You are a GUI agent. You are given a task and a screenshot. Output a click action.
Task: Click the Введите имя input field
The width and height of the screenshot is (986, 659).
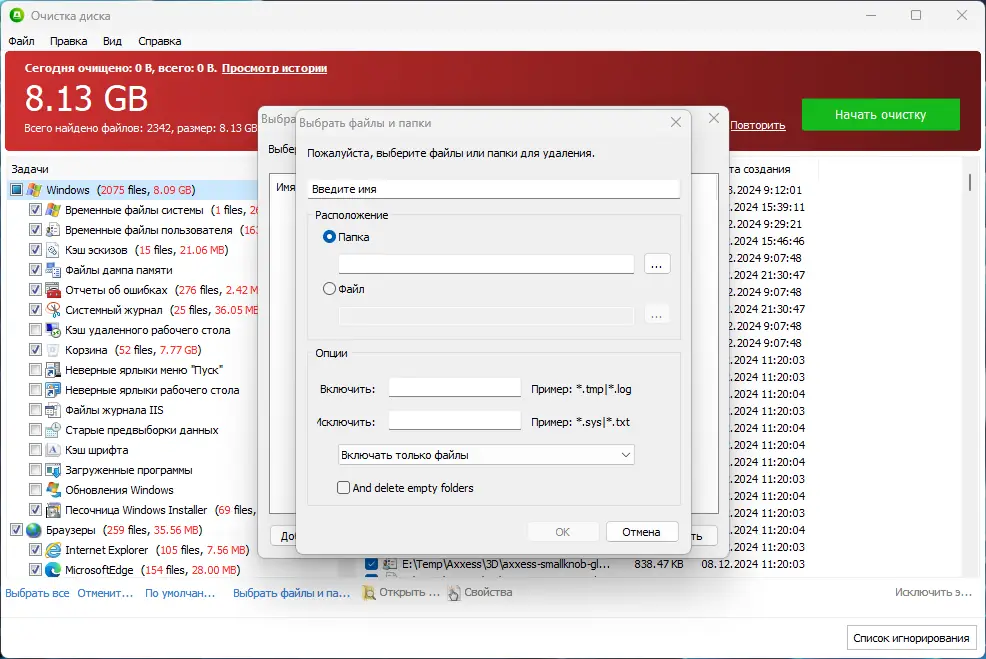(494, 189)
